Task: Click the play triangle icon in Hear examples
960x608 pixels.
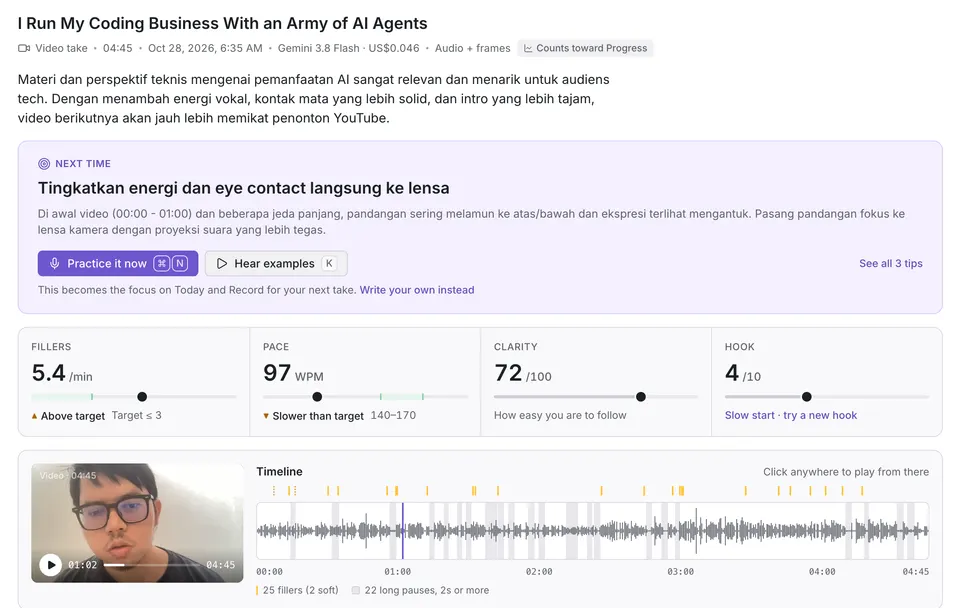Action: [x=222, y=263]
